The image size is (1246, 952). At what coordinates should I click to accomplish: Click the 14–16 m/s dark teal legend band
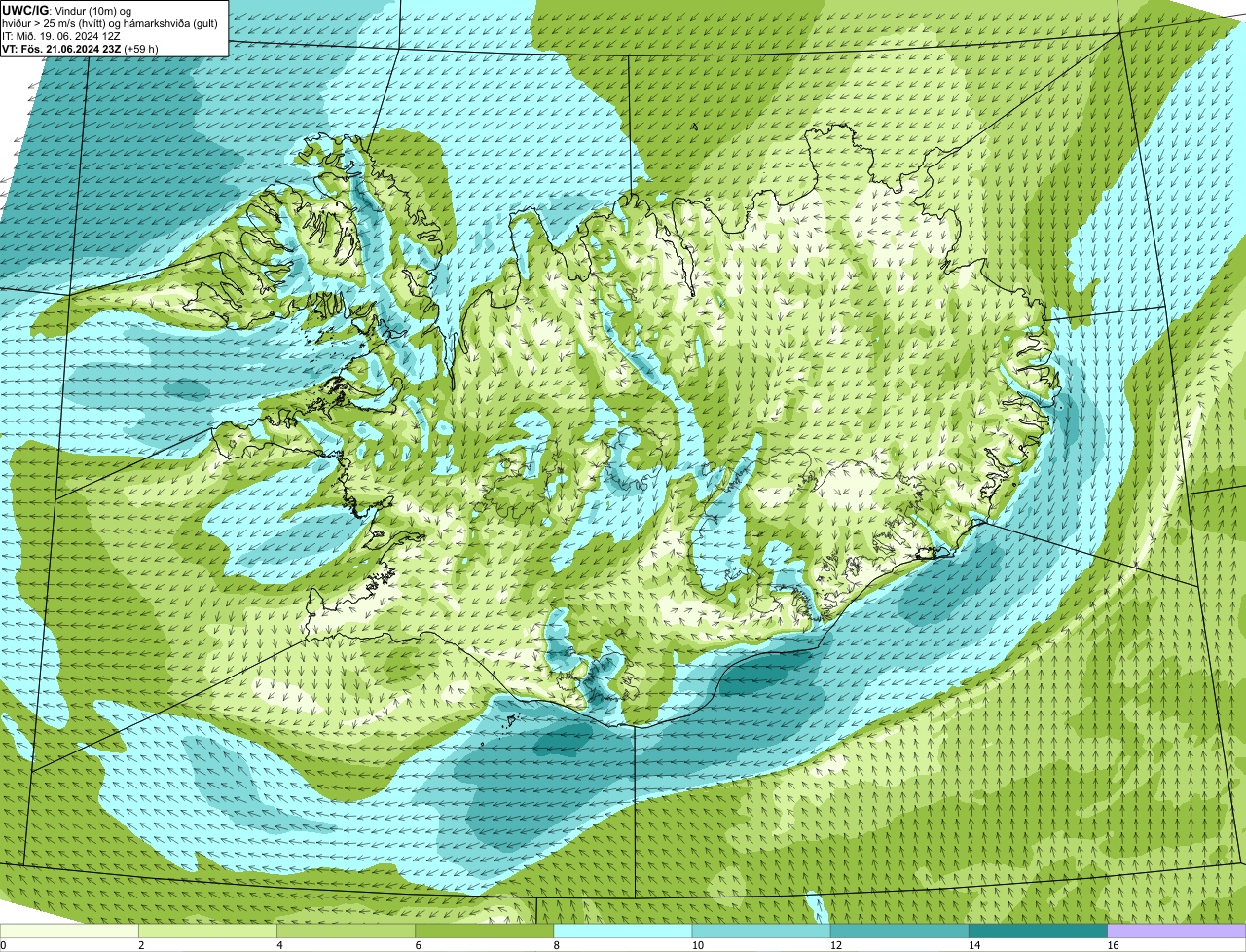click(x=1039, y=932)
